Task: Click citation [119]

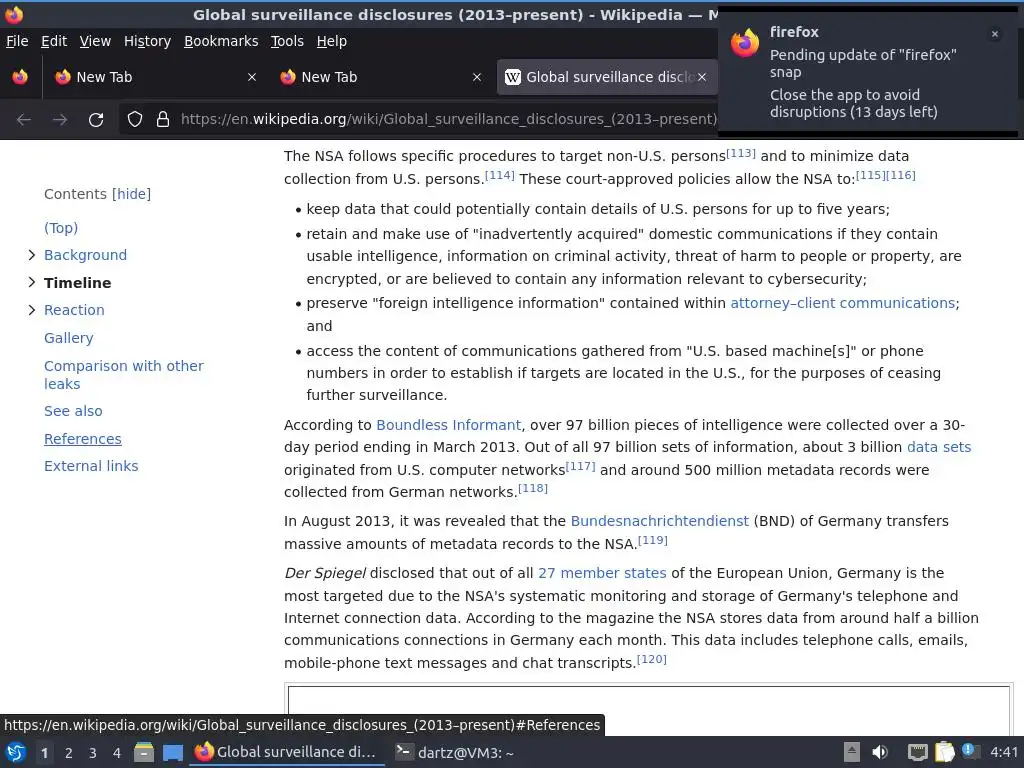Action: click(x=652, y=540)
